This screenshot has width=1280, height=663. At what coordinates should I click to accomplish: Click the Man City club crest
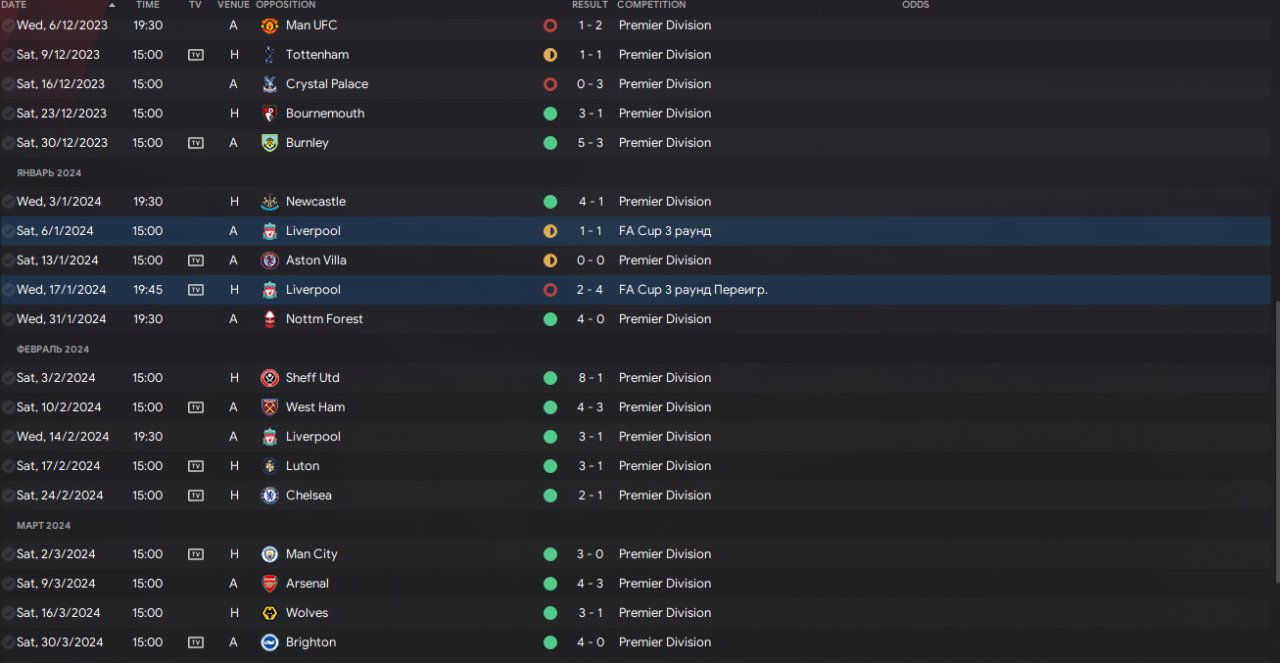click(269, 554)
